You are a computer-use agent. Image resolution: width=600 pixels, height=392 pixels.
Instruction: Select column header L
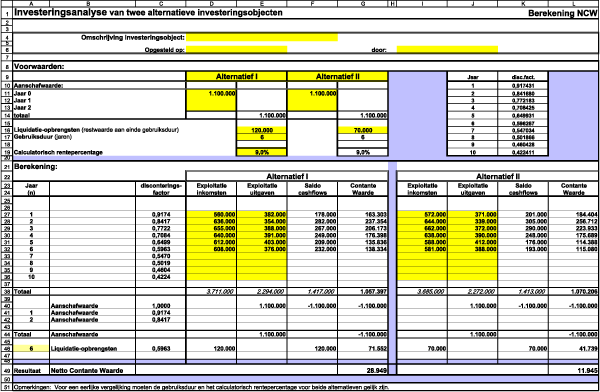tap(573, 3)
